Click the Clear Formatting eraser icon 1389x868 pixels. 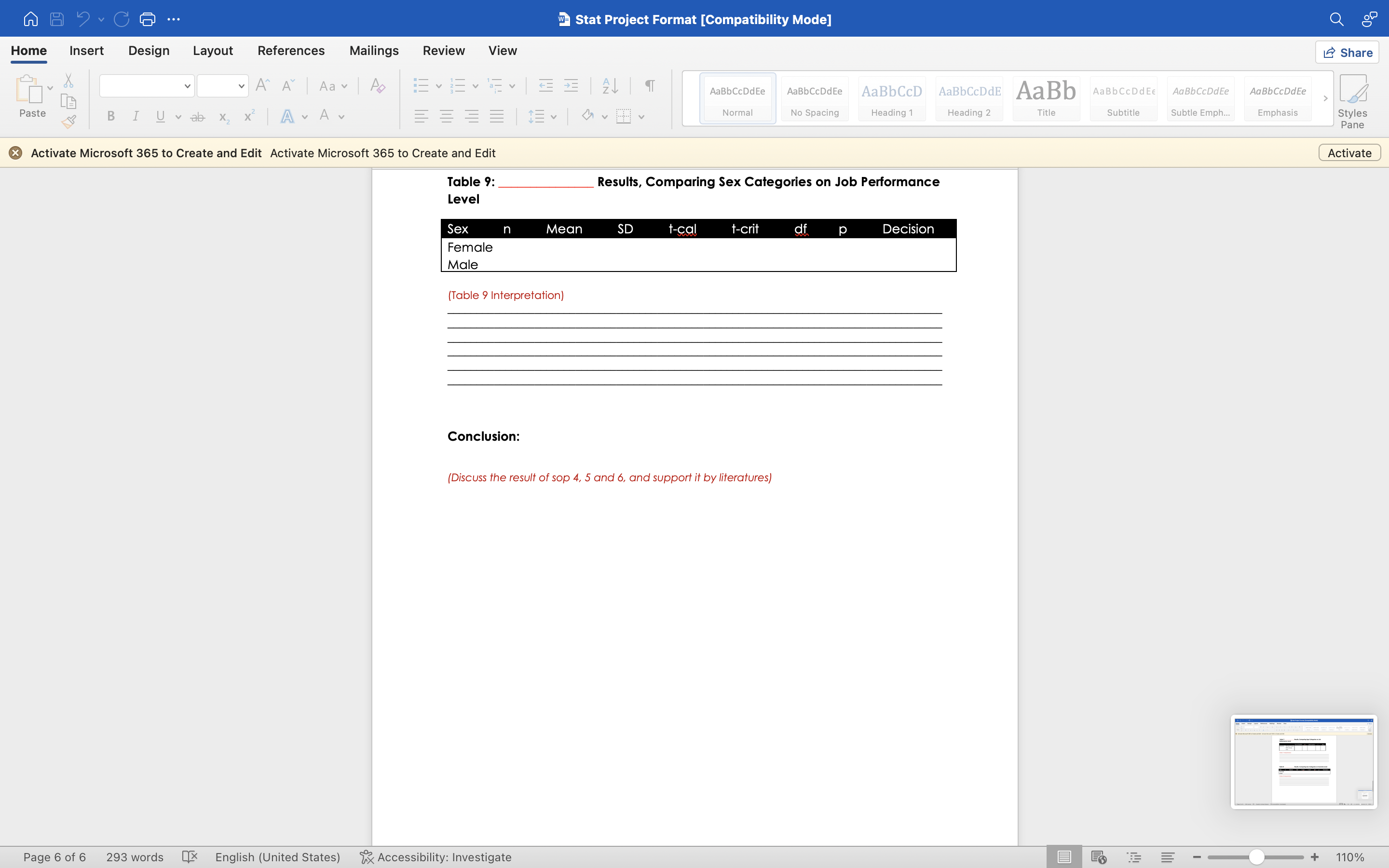coord(377,86)
